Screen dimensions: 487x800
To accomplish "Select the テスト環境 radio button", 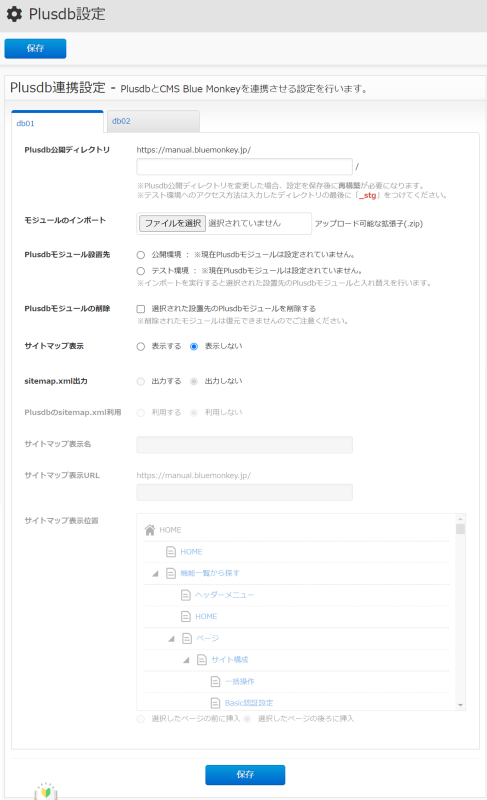I will click(x=141, y=271).
